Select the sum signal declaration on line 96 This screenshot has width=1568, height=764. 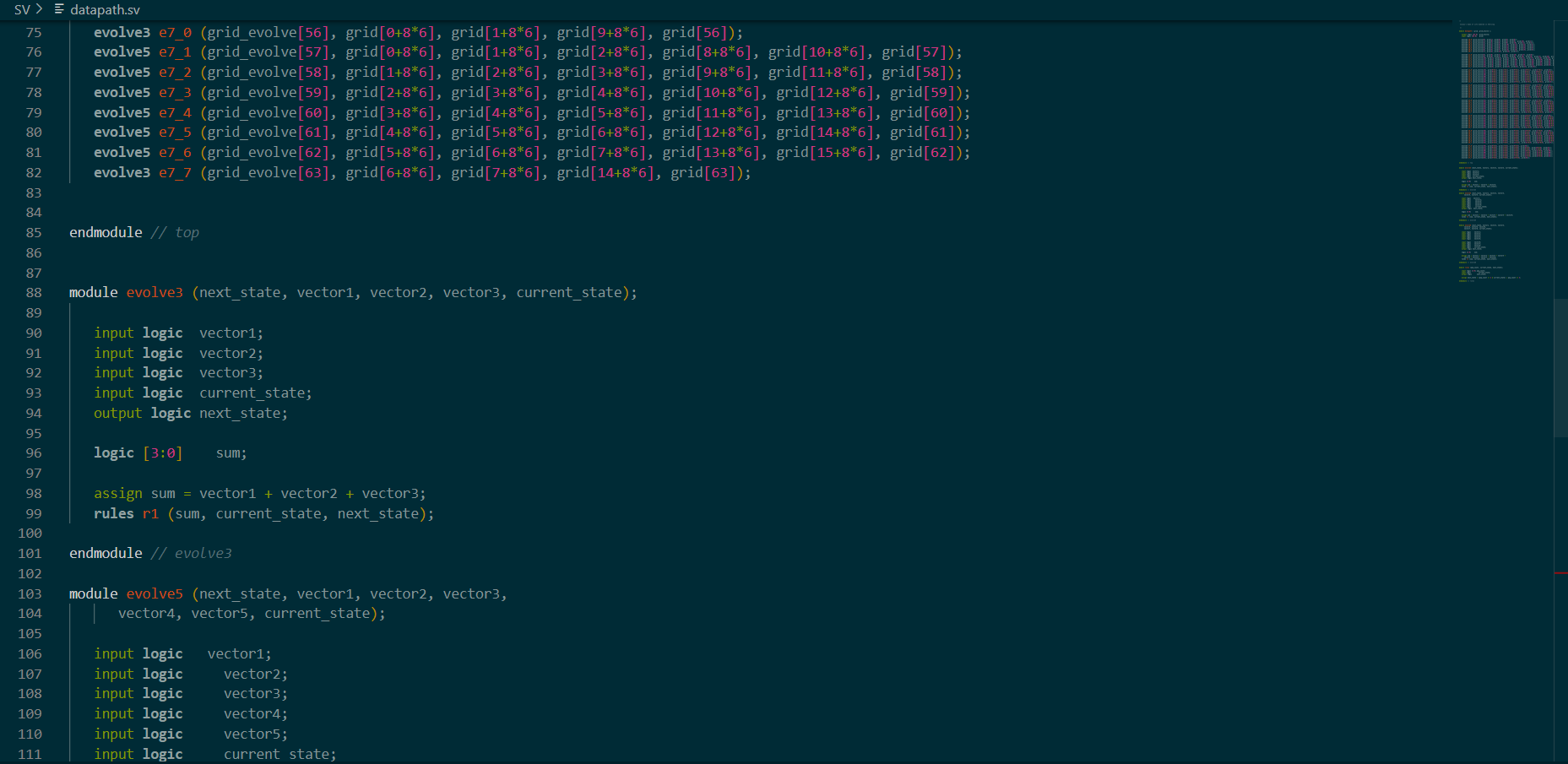pyautogui.click(x=230, y=452)
